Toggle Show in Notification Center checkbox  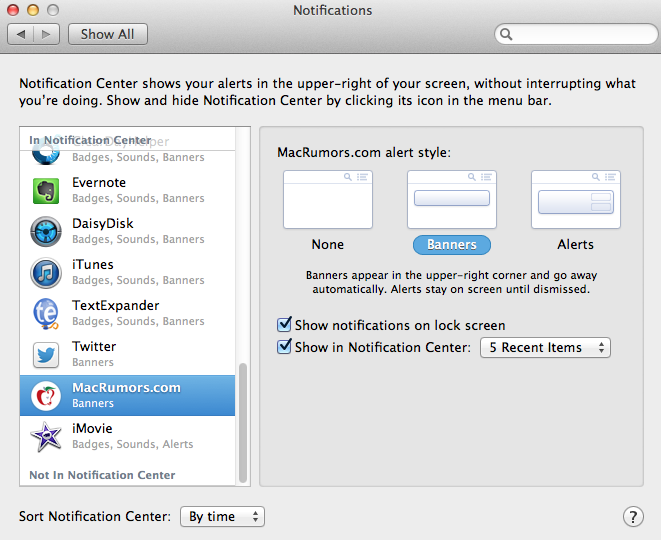284,347
